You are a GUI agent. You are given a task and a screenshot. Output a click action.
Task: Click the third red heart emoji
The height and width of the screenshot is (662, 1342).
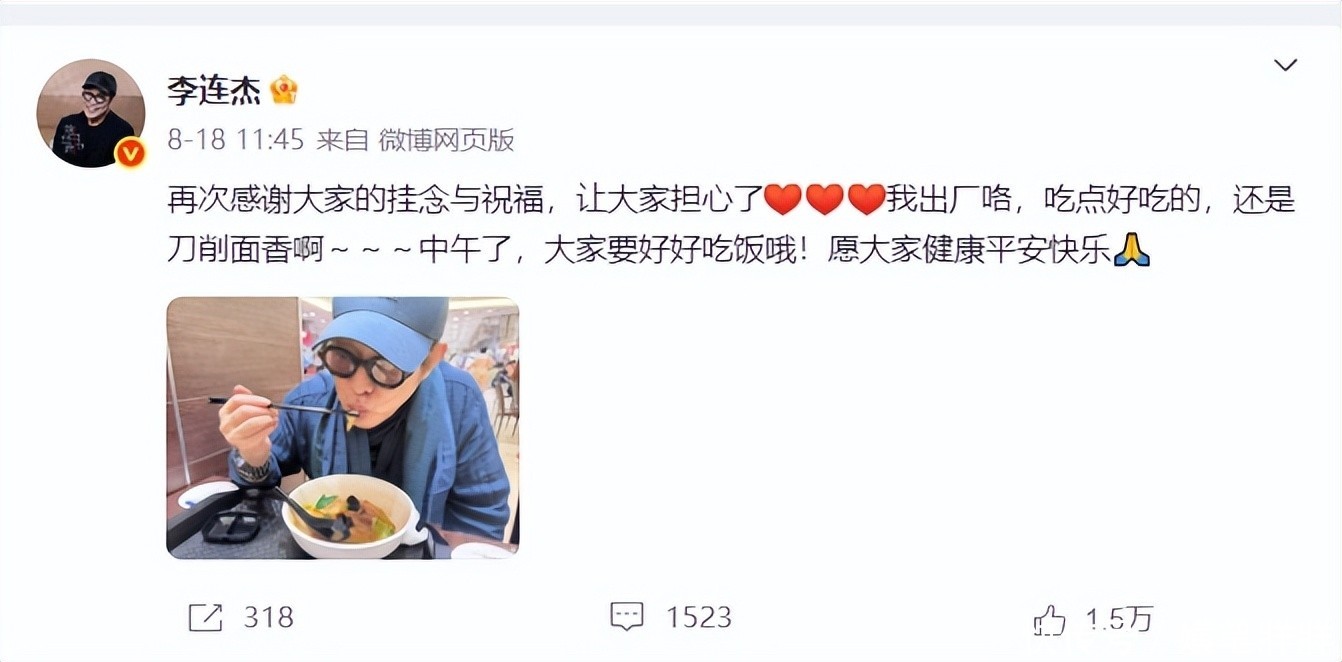point(866,200)
